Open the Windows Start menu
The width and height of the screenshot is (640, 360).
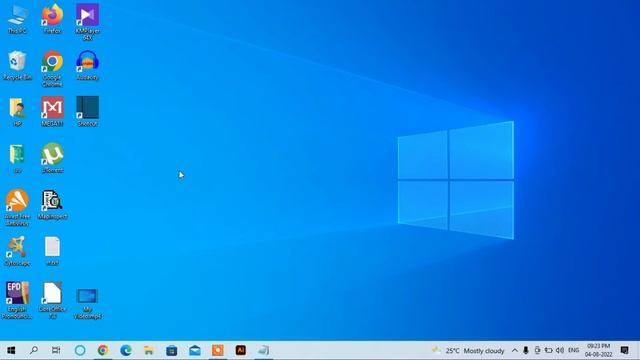[x=11, y=350]
